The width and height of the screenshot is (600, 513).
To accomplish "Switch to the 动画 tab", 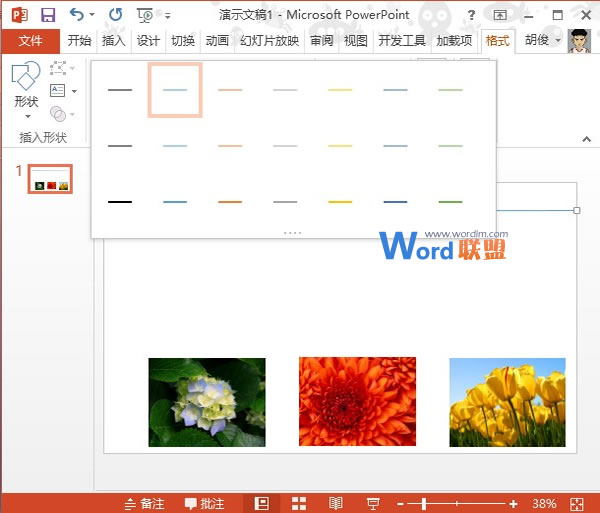I will click(217, 41).
